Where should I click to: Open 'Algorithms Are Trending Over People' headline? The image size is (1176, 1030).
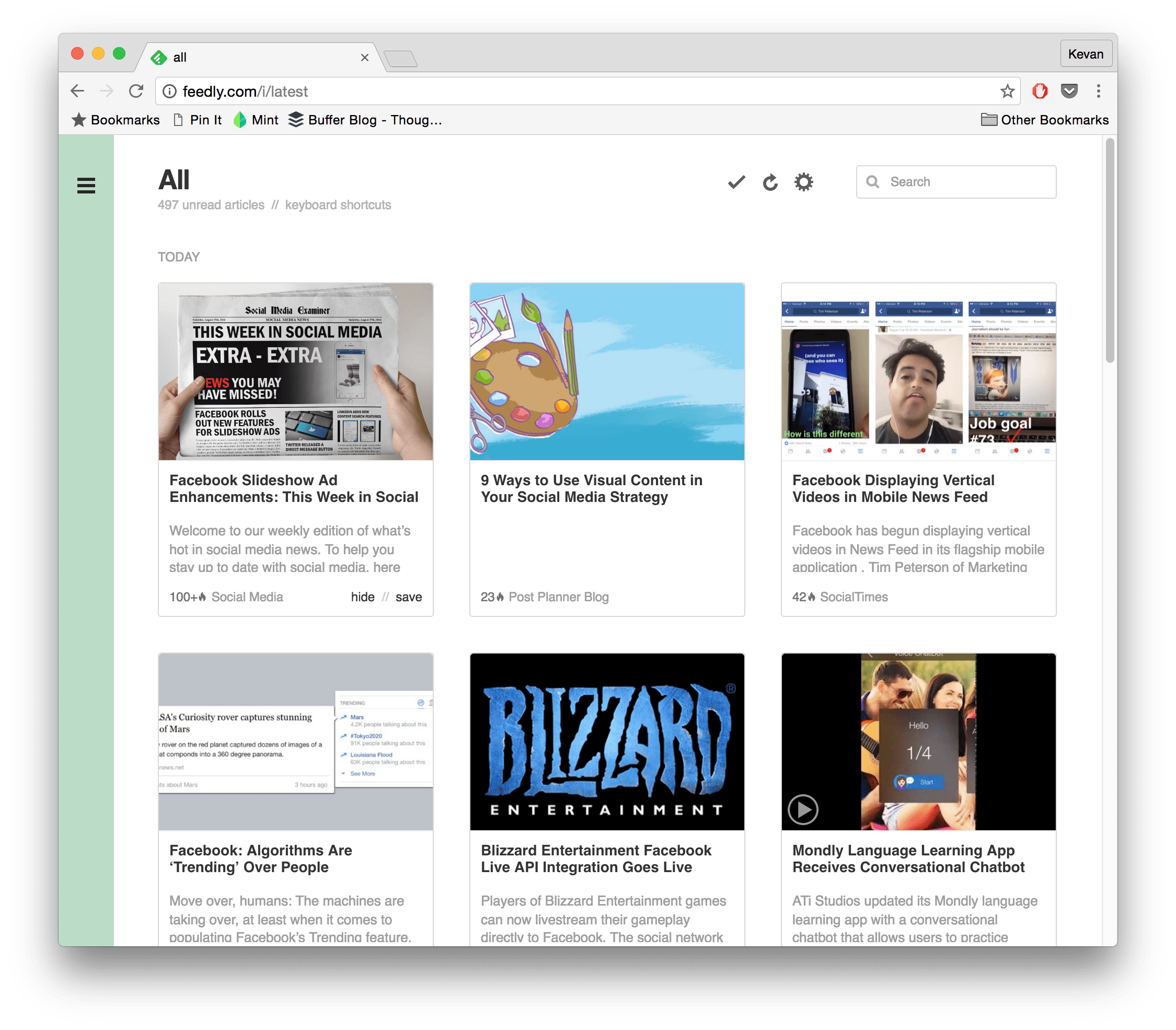tap(260, 858)
